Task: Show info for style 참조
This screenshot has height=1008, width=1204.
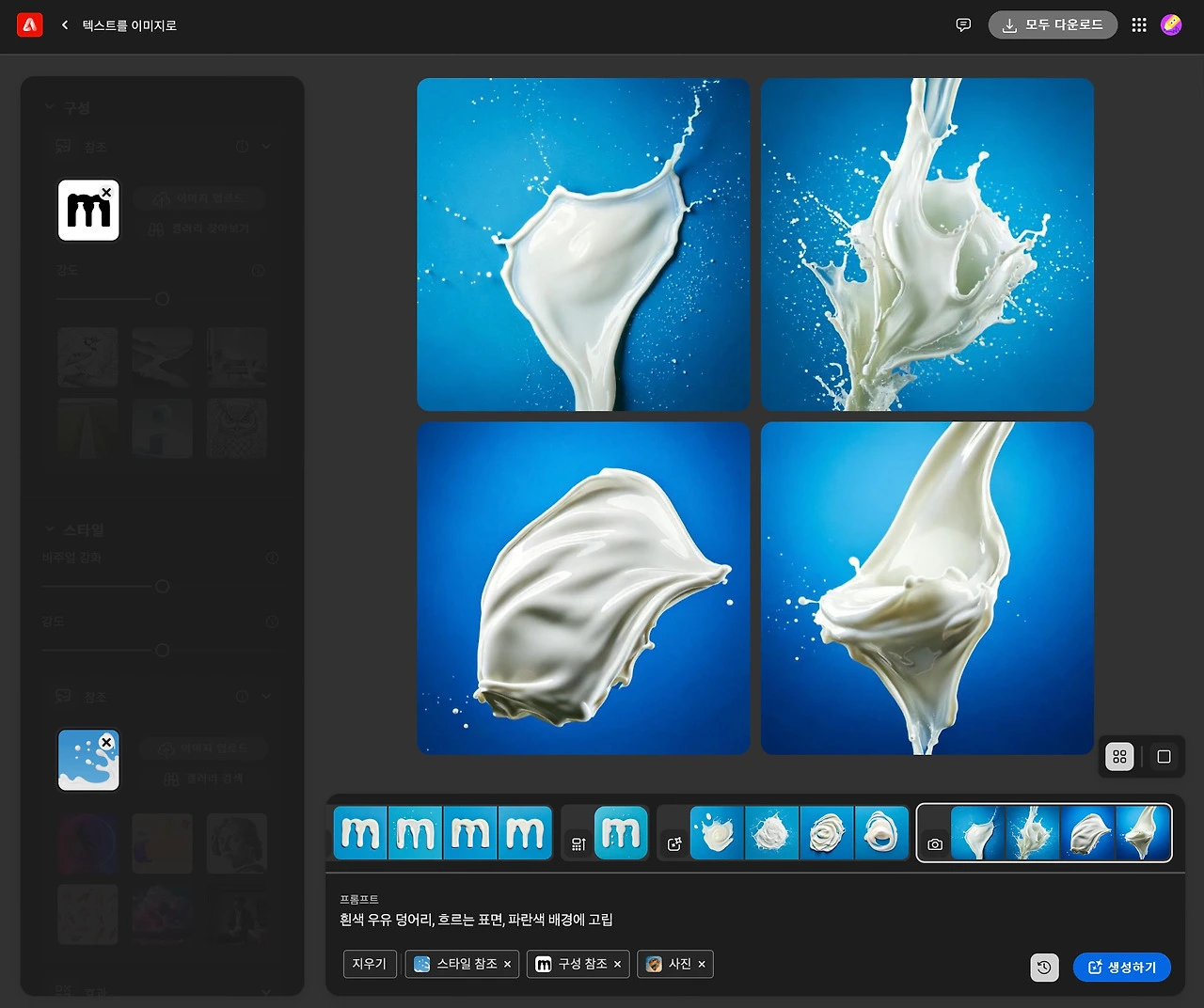Action: tap(242, 696)
